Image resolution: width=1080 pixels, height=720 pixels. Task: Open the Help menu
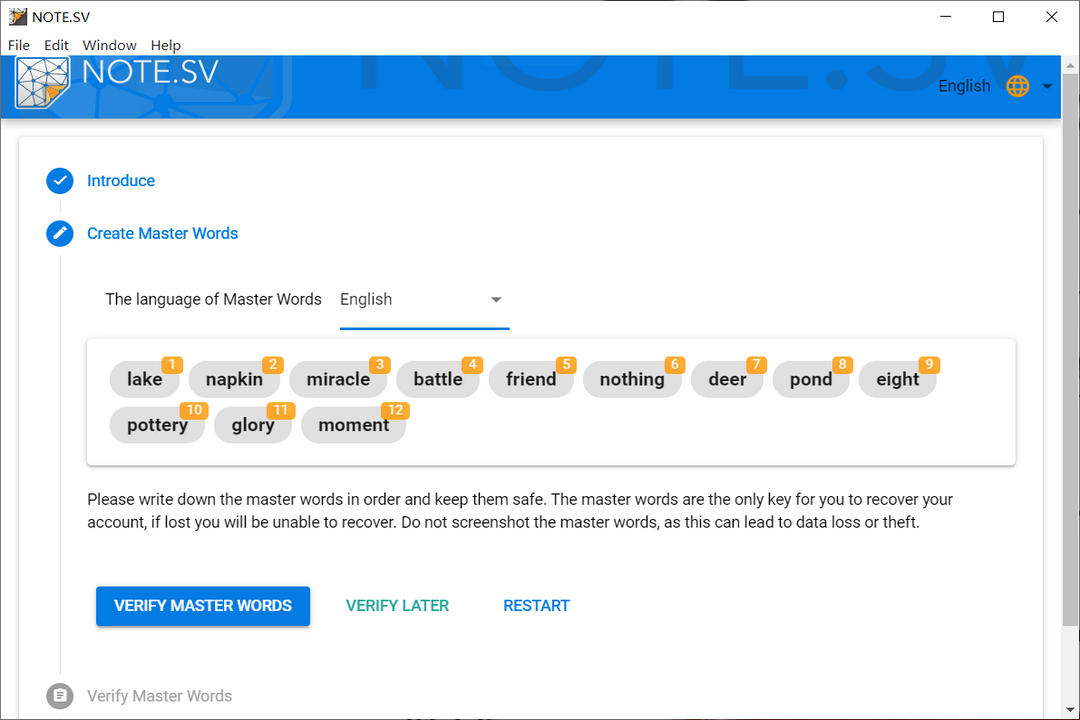click(165, 45)
